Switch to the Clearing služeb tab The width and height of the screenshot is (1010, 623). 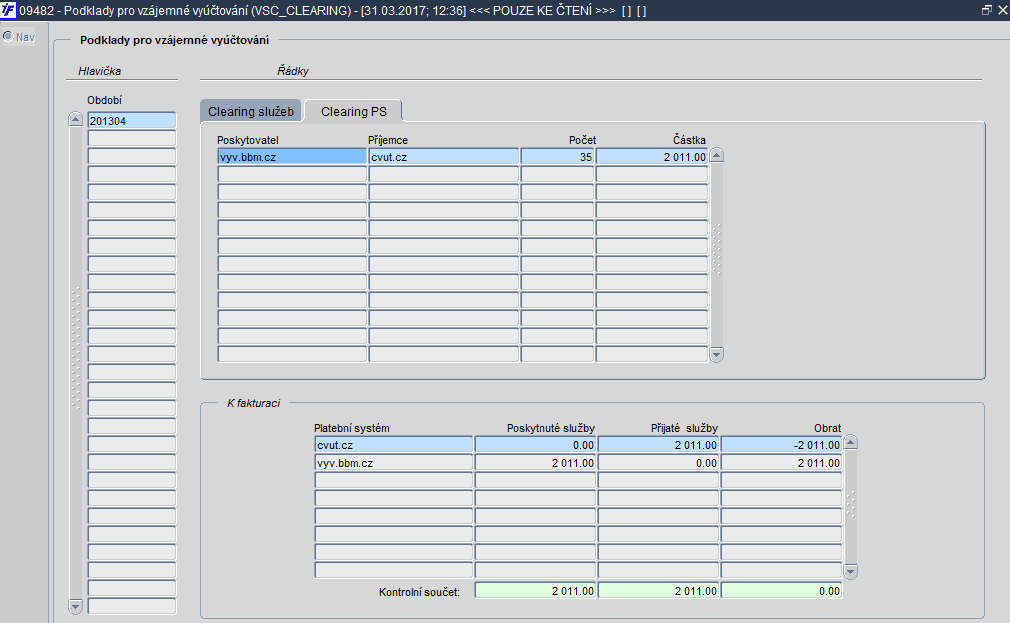[251, 111]
